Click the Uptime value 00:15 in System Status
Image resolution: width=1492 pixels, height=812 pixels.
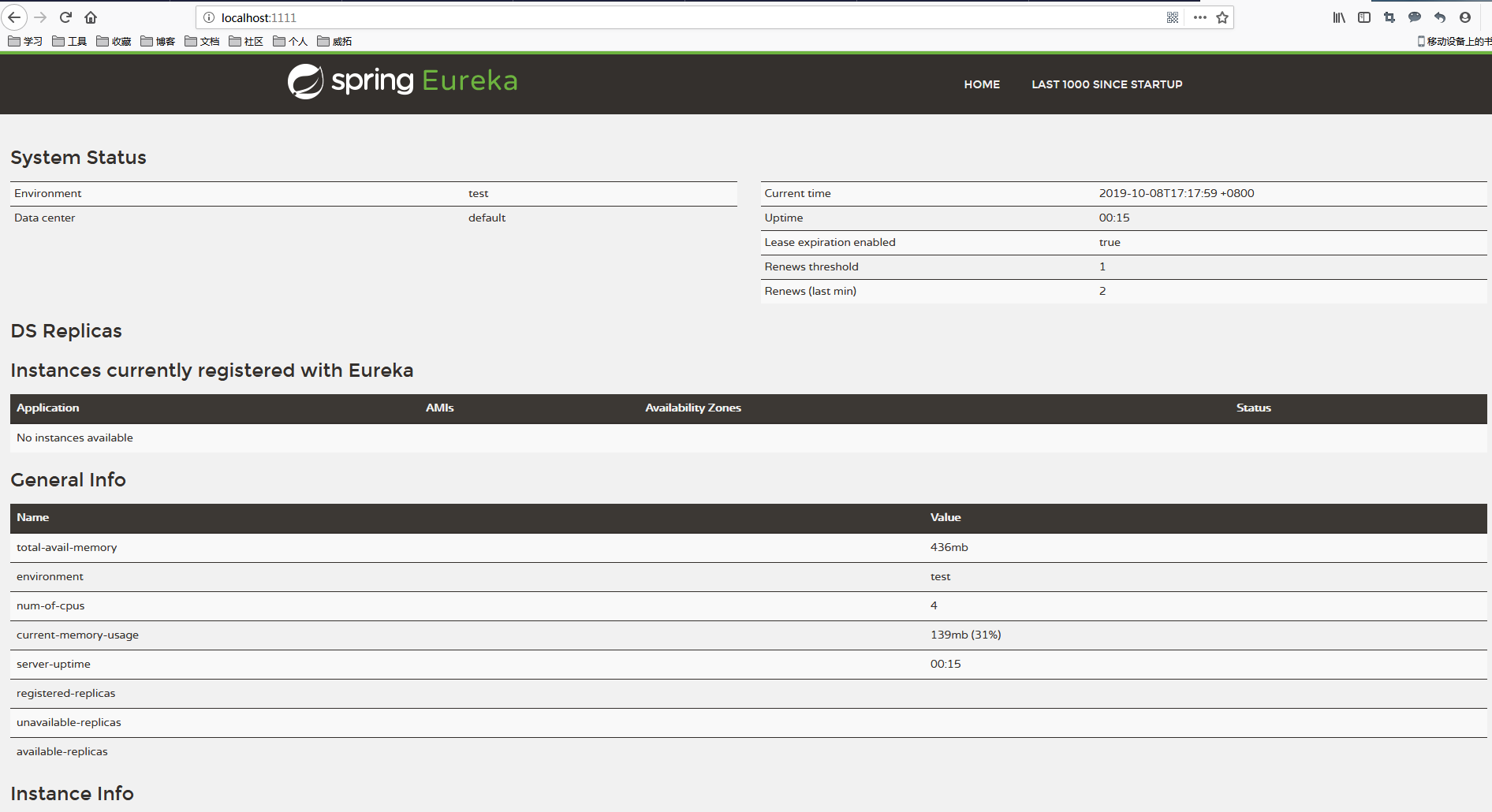pyautogui.click(x=1114, y=218)
